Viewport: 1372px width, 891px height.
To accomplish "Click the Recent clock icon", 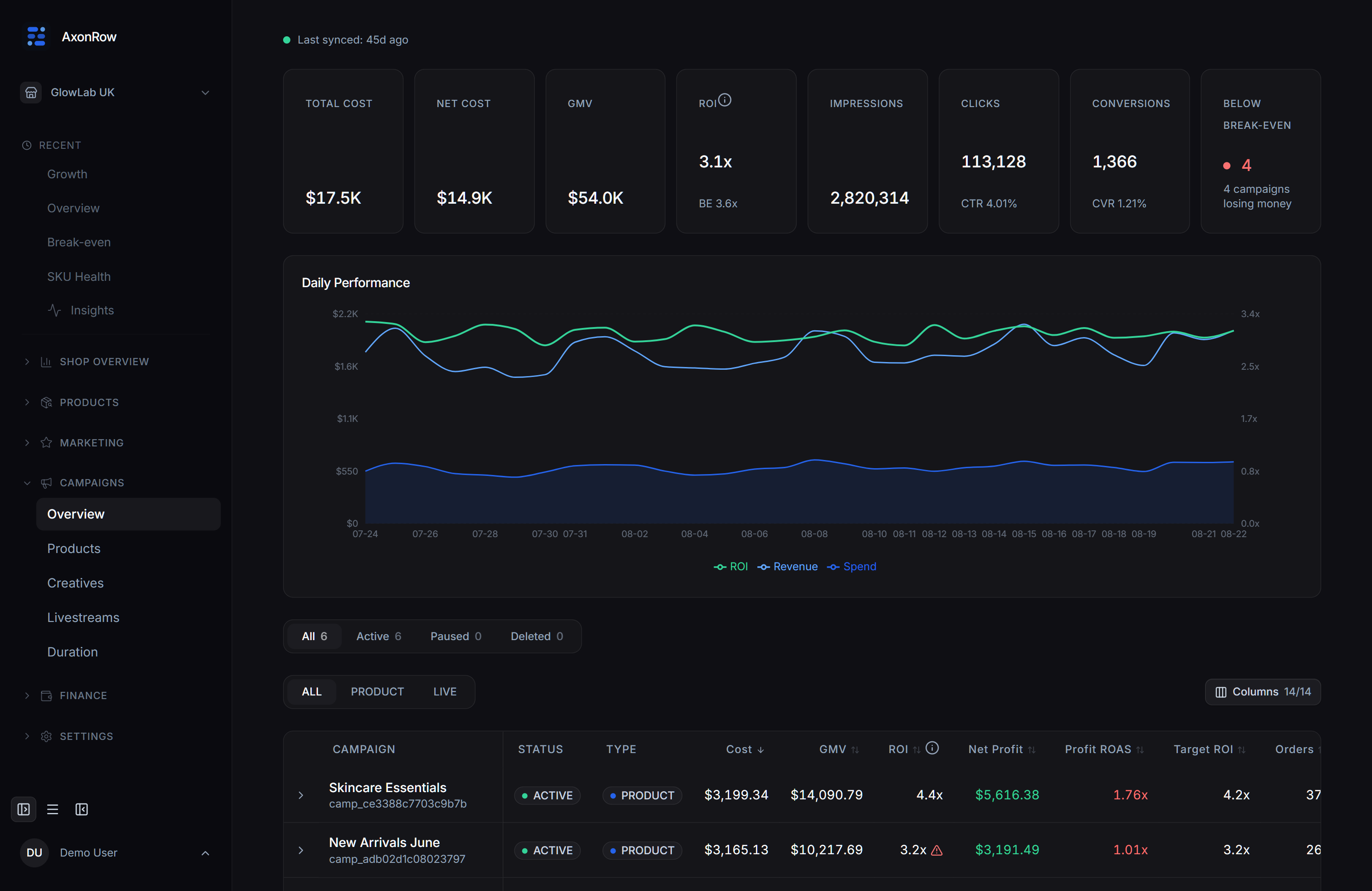I will click(26, 145).
